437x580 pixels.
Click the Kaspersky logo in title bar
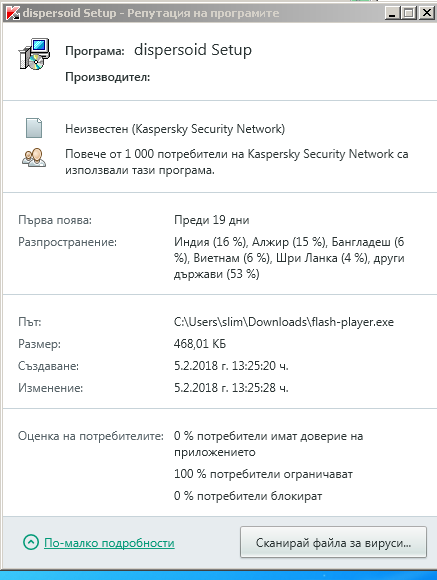pos(13,13)
